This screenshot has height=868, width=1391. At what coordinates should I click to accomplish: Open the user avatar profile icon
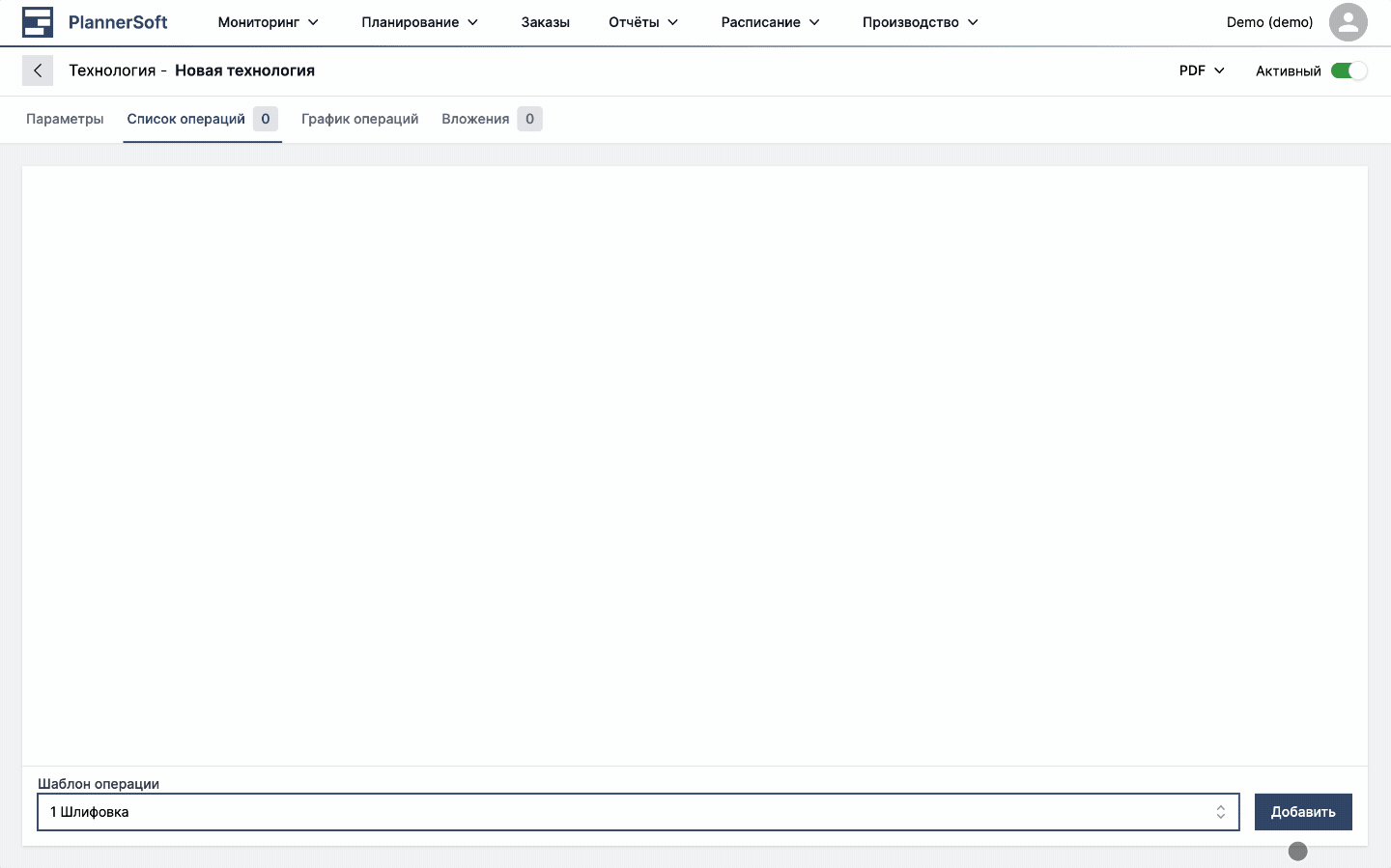pos(1348,22)
